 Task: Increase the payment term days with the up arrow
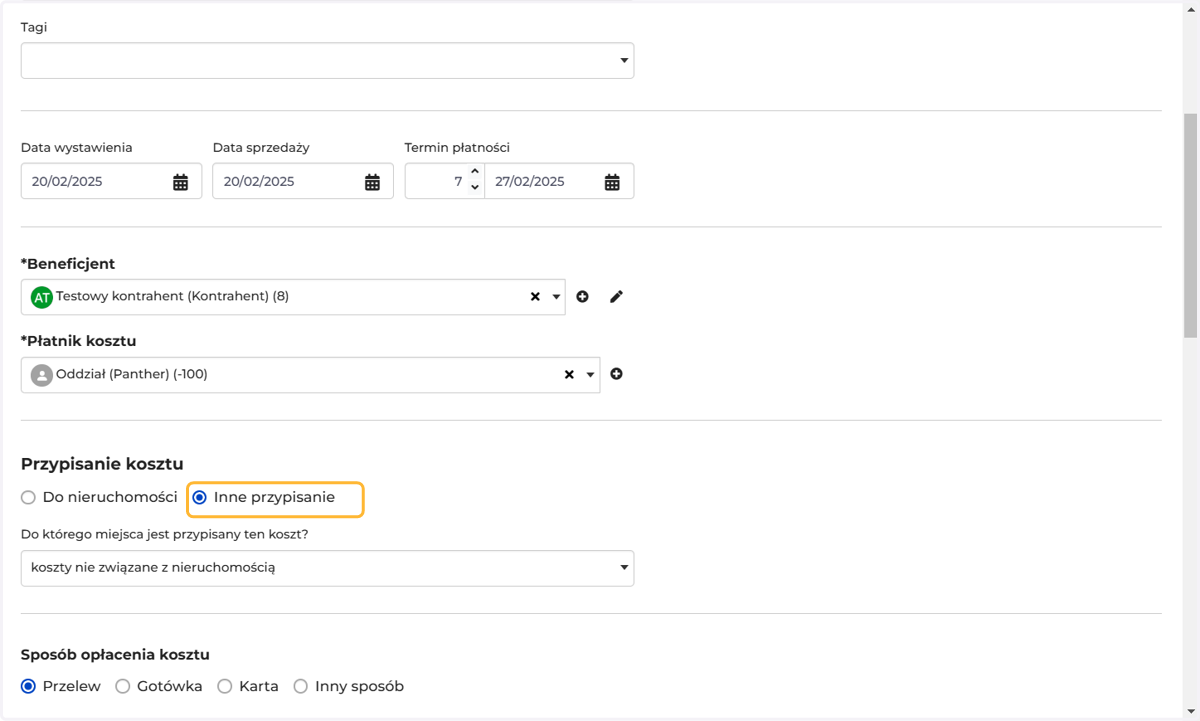pyautogui.click(x=475, y=173)
